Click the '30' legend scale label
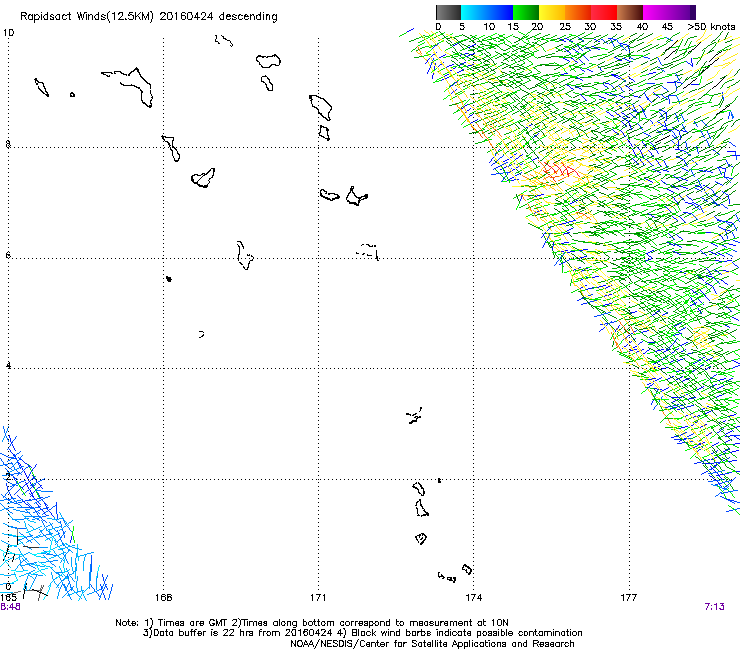The image size is (740, 650). coord(590,27)
